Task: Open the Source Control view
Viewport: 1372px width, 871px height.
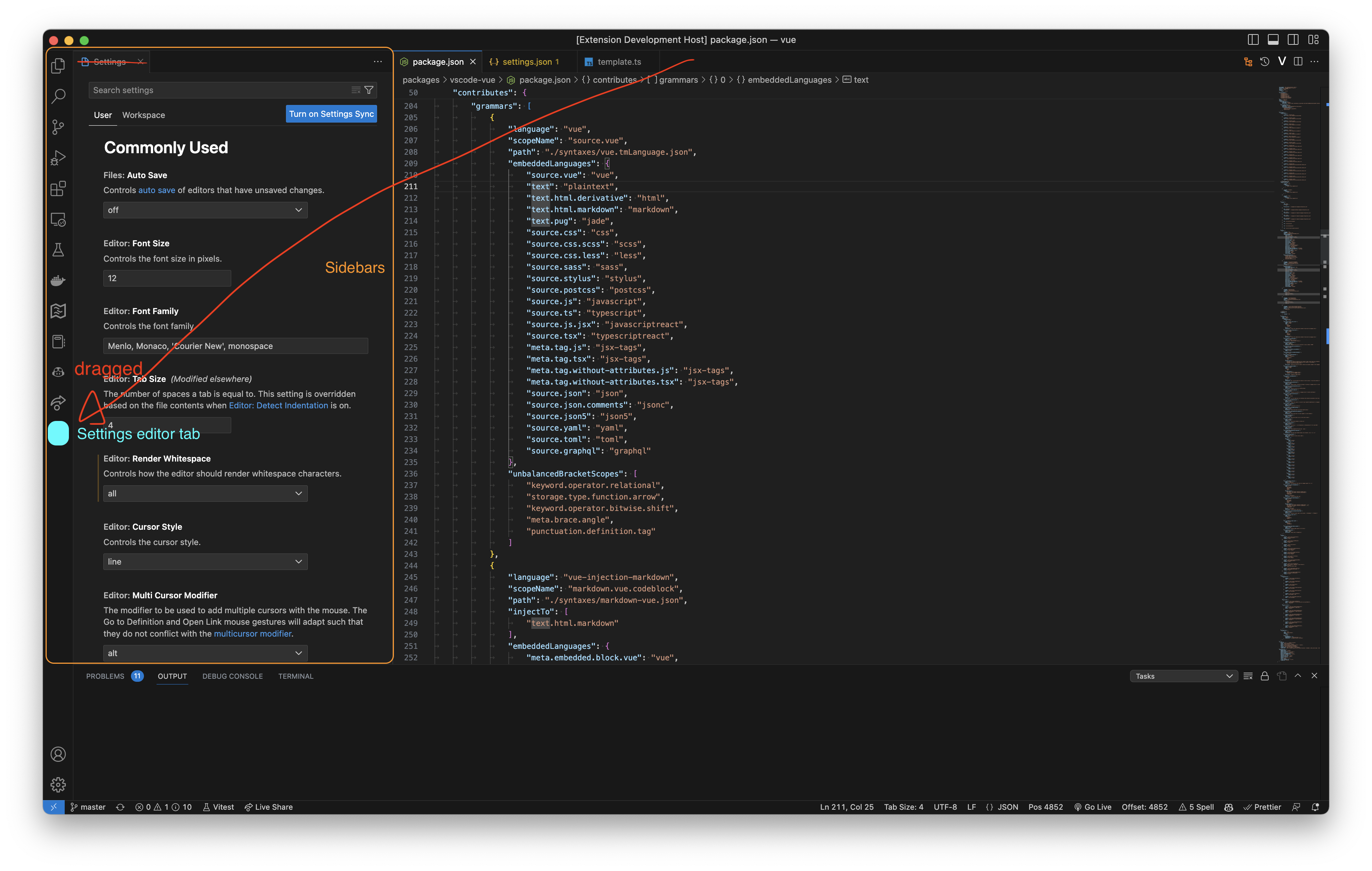Action: tap(57, 127)
